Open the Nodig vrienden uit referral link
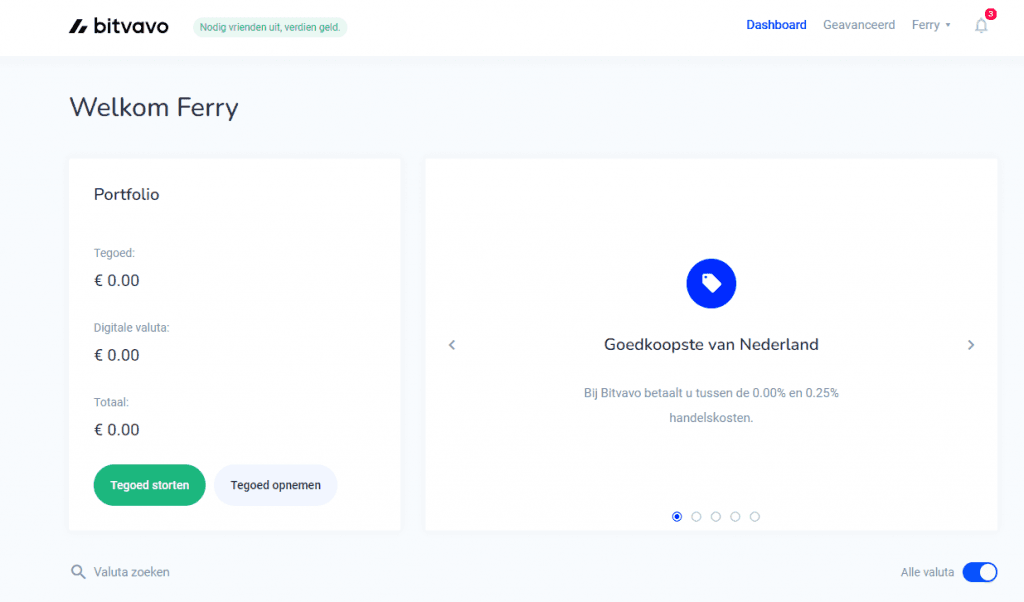1024x602 pixels. pos(270,27)
